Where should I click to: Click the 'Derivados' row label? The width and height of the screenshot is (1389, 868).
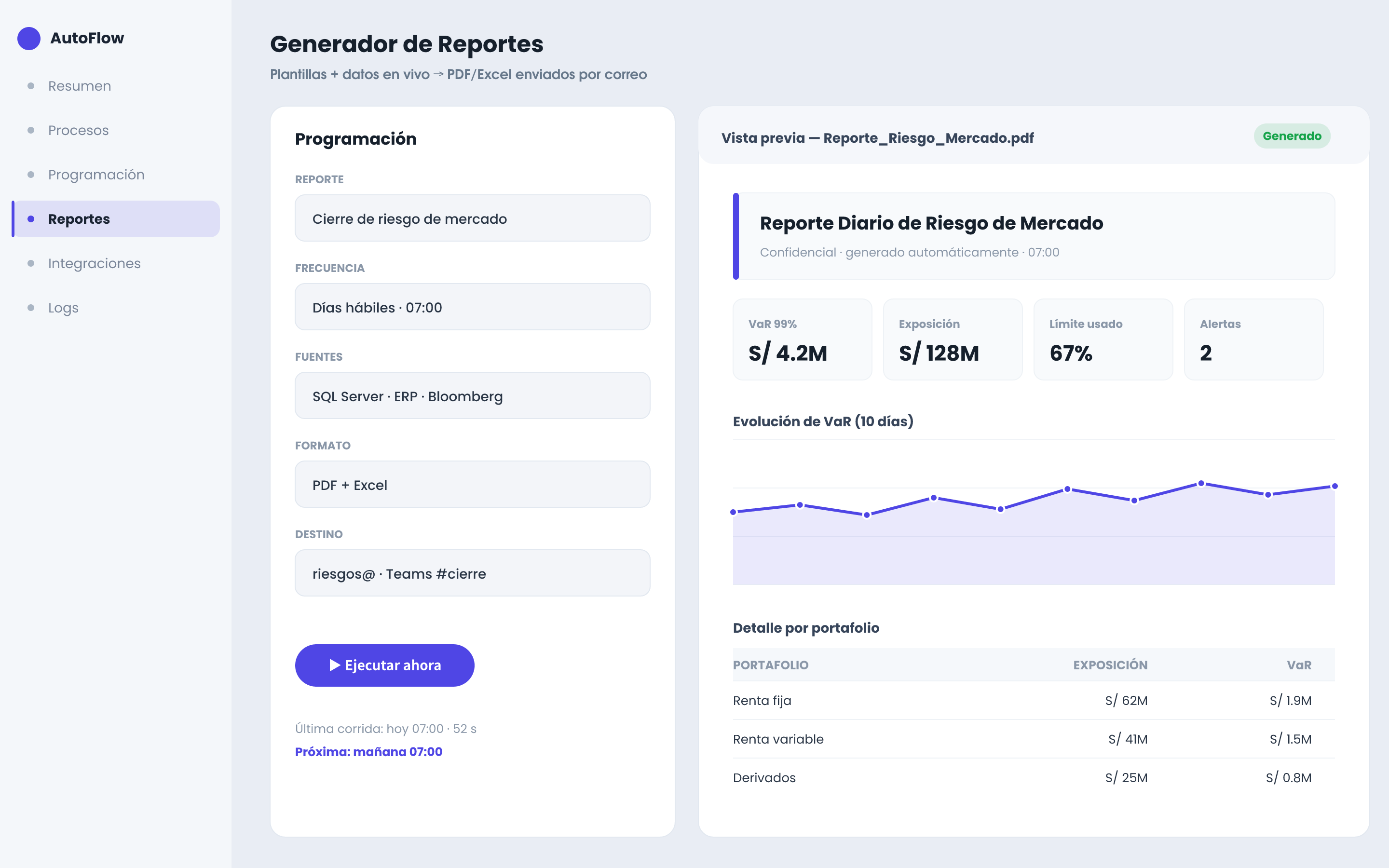(x=764, y=778)
